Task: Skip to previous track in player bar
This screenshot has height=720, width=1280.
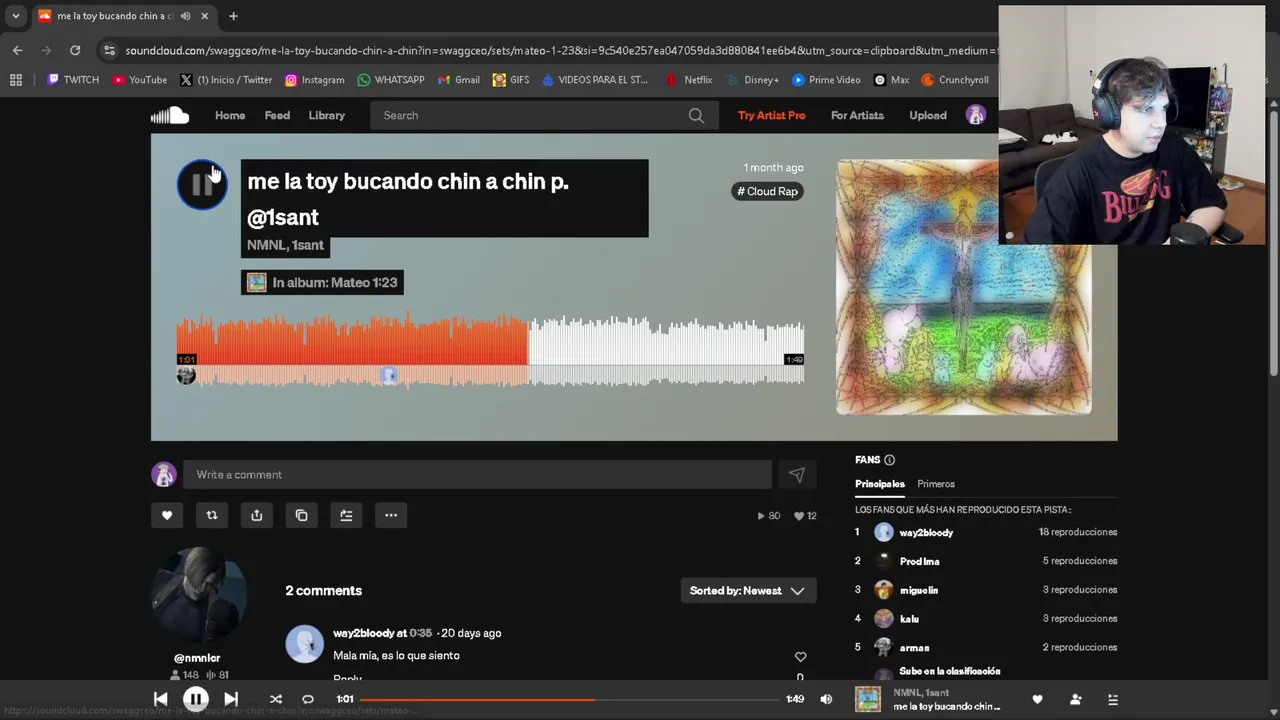Action: pos(161,699)
